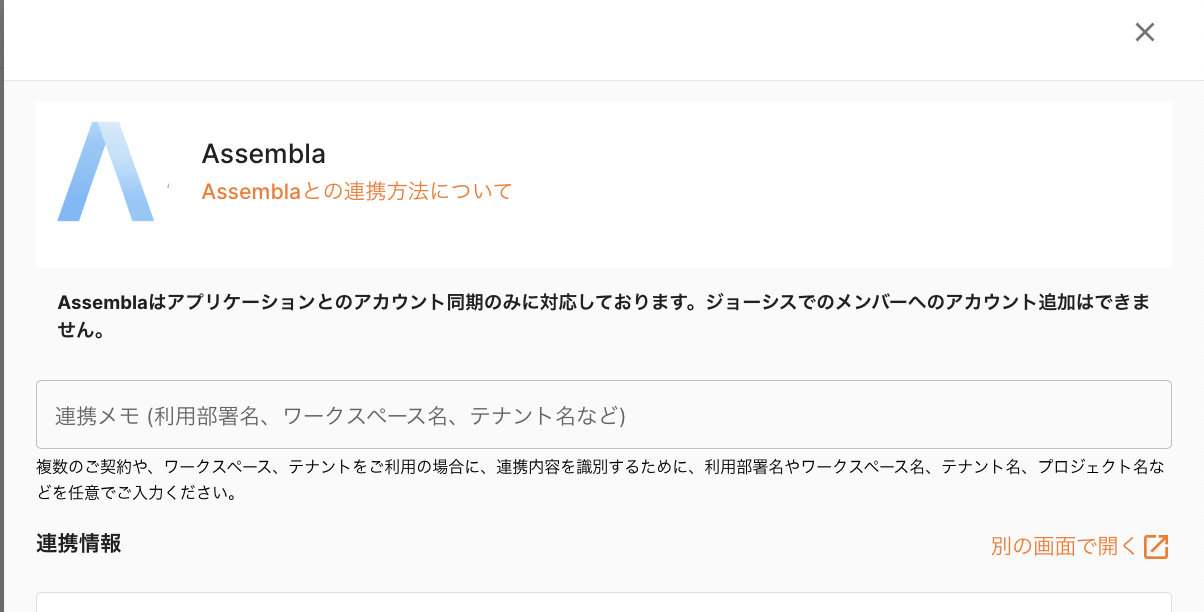Close the Assembla integration dialog
Screen dimensions: 1204x612
point(1144,32)
